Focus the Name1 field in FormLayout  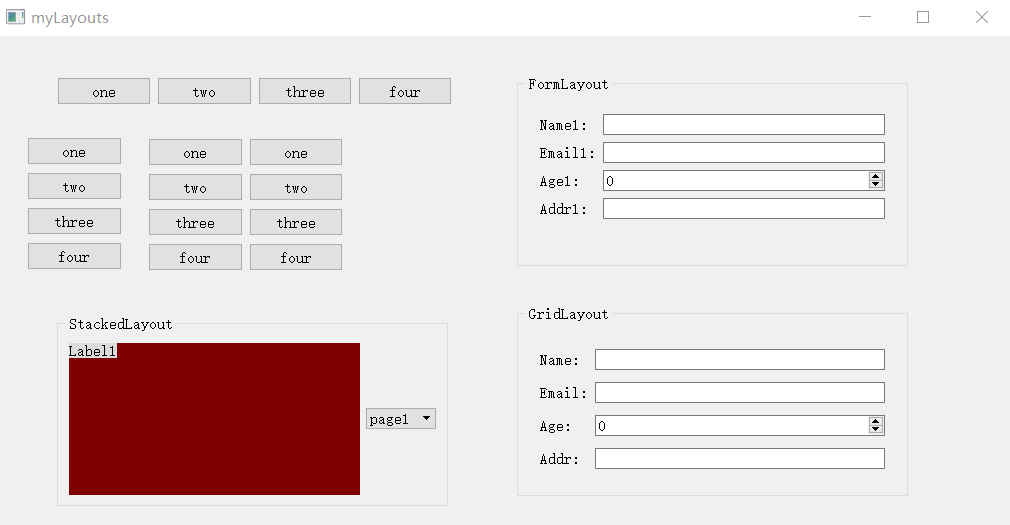743,124
